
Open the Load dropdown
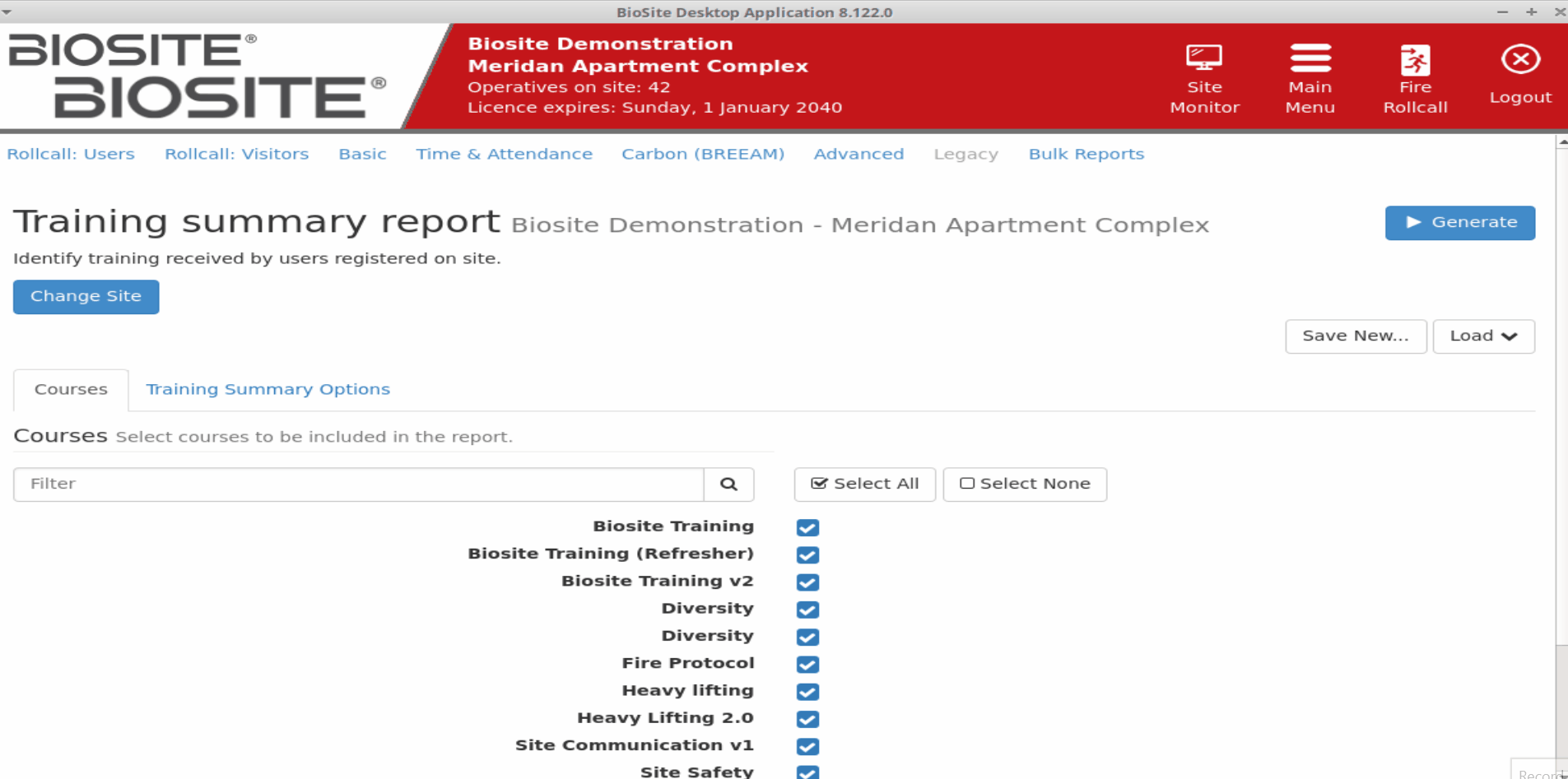coord(1483,336)
